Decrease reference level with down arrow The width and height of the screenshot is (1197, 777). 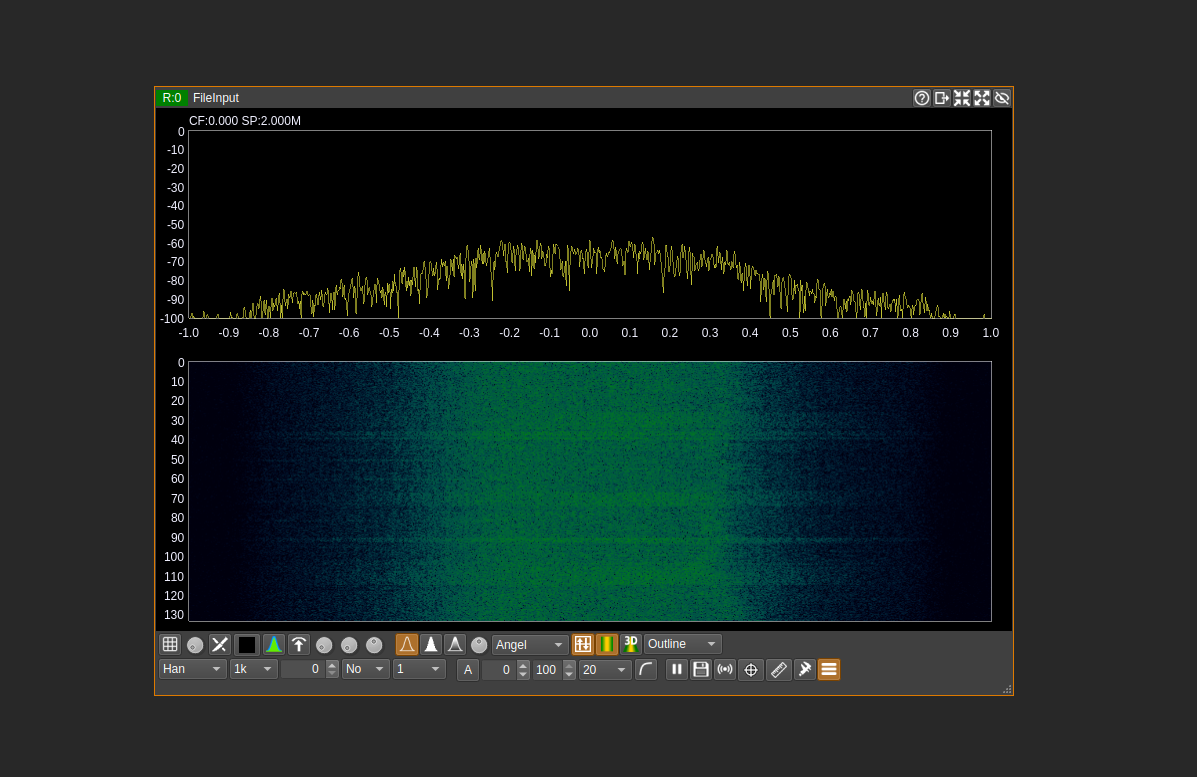[523, 675]
